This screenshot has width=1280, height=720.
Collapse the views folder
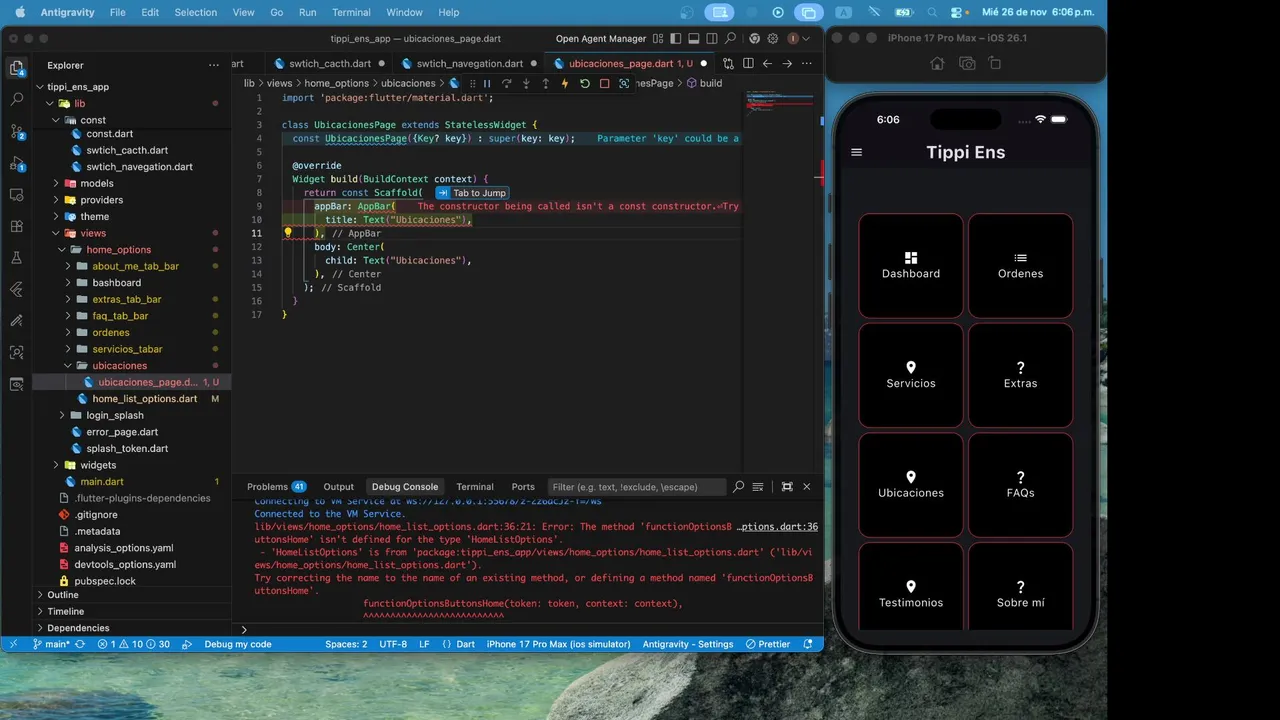pos(93,233)
